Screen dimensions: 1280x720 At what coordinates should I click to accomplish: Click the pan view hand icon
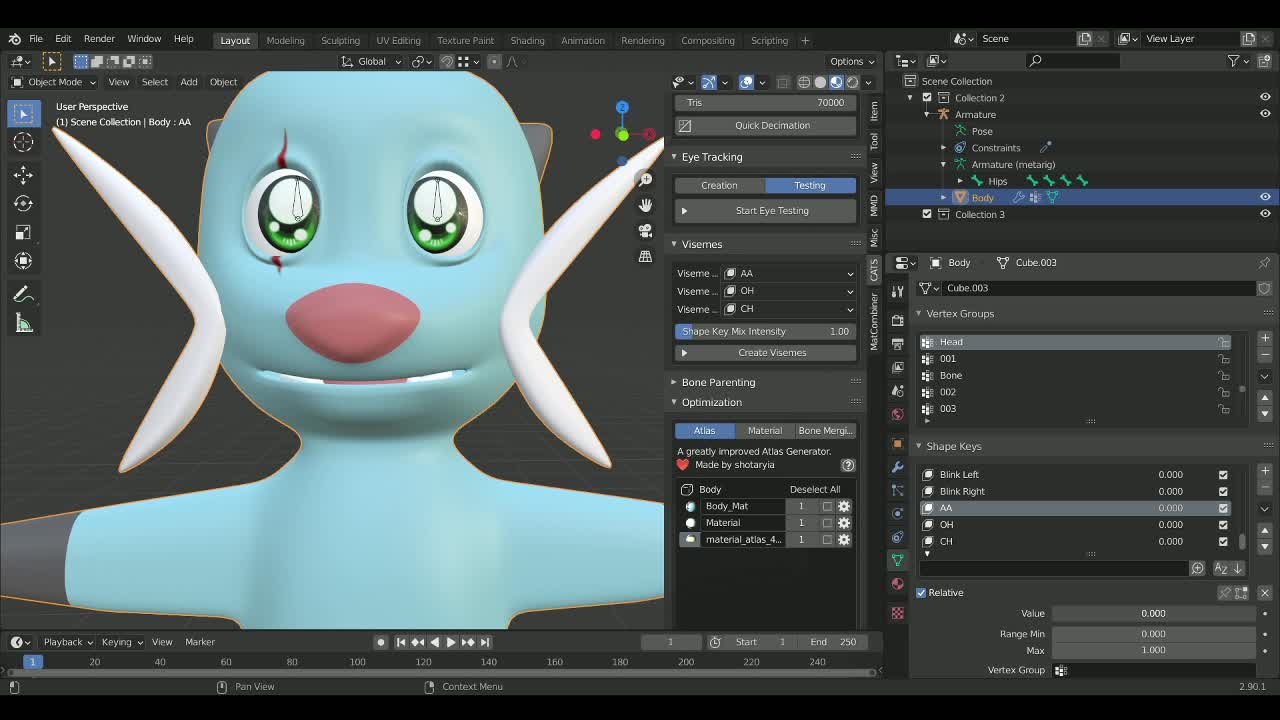(646, 205)
